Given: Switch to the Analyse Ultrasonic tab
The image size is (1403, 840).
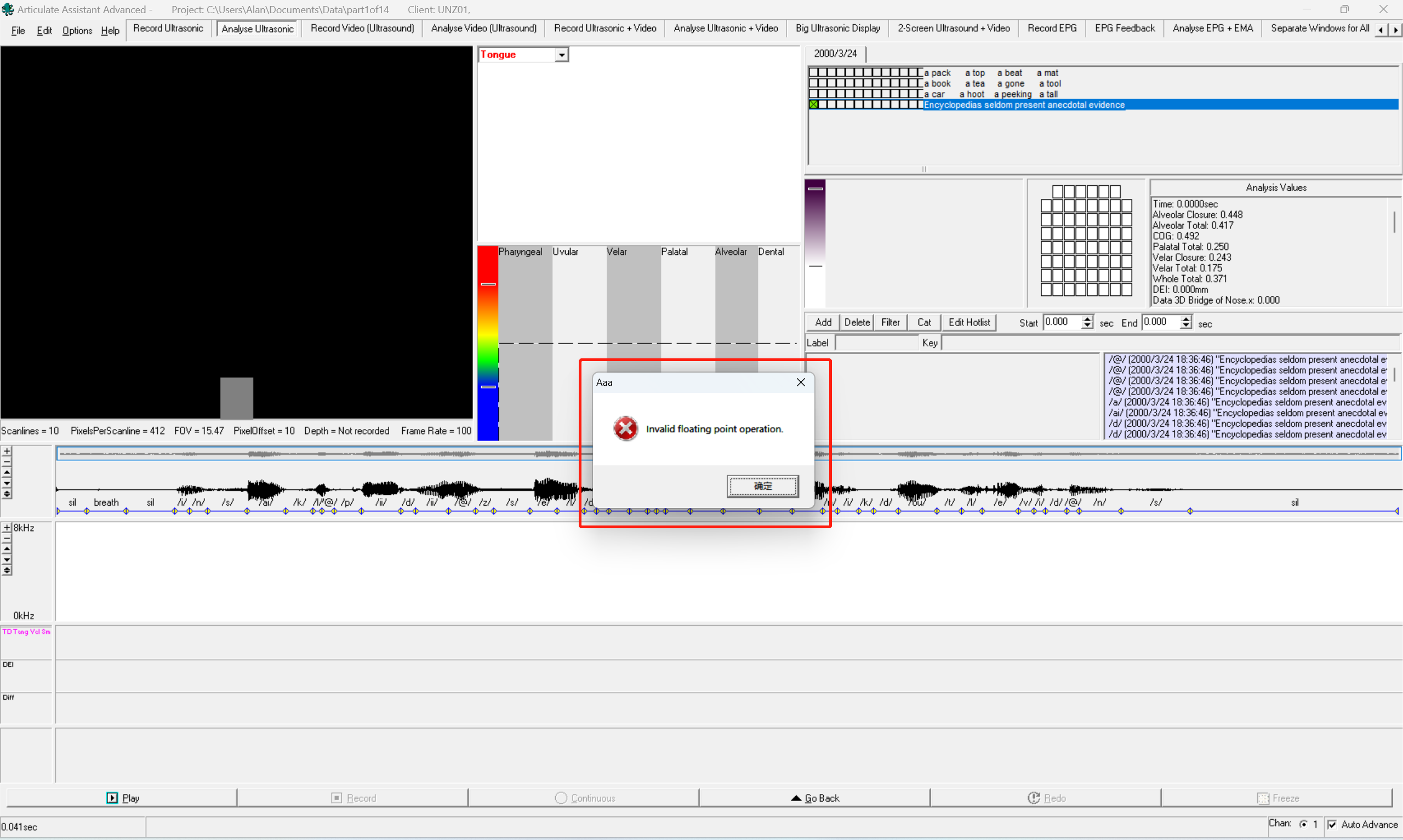Looking at the screenshot, I should click(258, 28).
